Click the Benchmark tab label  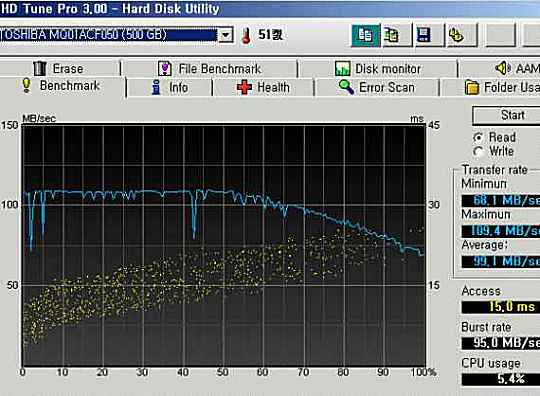point(70,85)
